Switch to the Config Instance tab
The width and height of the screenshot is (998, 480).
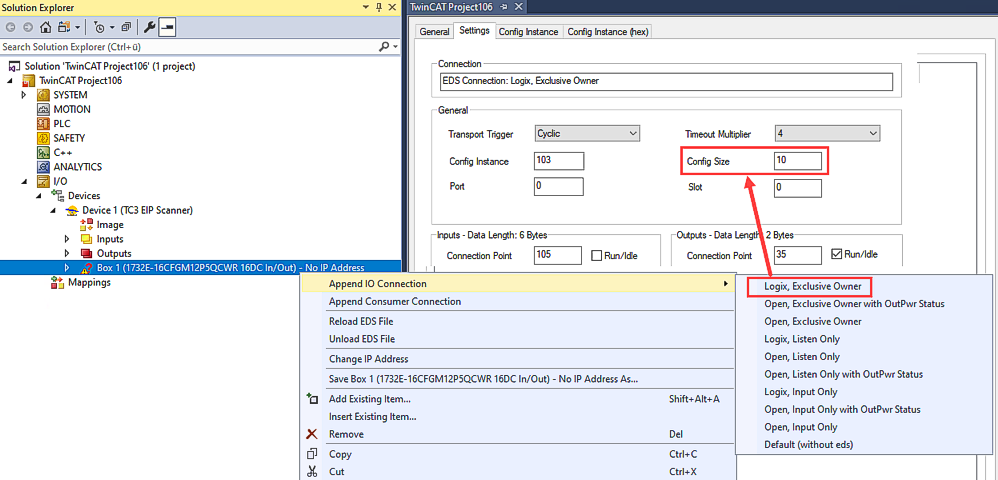tap(528, 32)
